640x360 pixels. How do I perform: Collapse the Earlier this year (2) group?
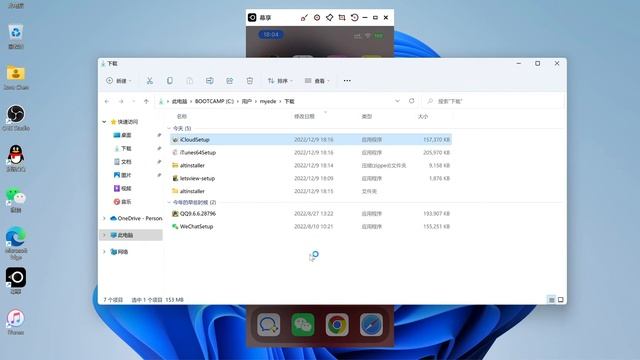(x=169, y=202)
